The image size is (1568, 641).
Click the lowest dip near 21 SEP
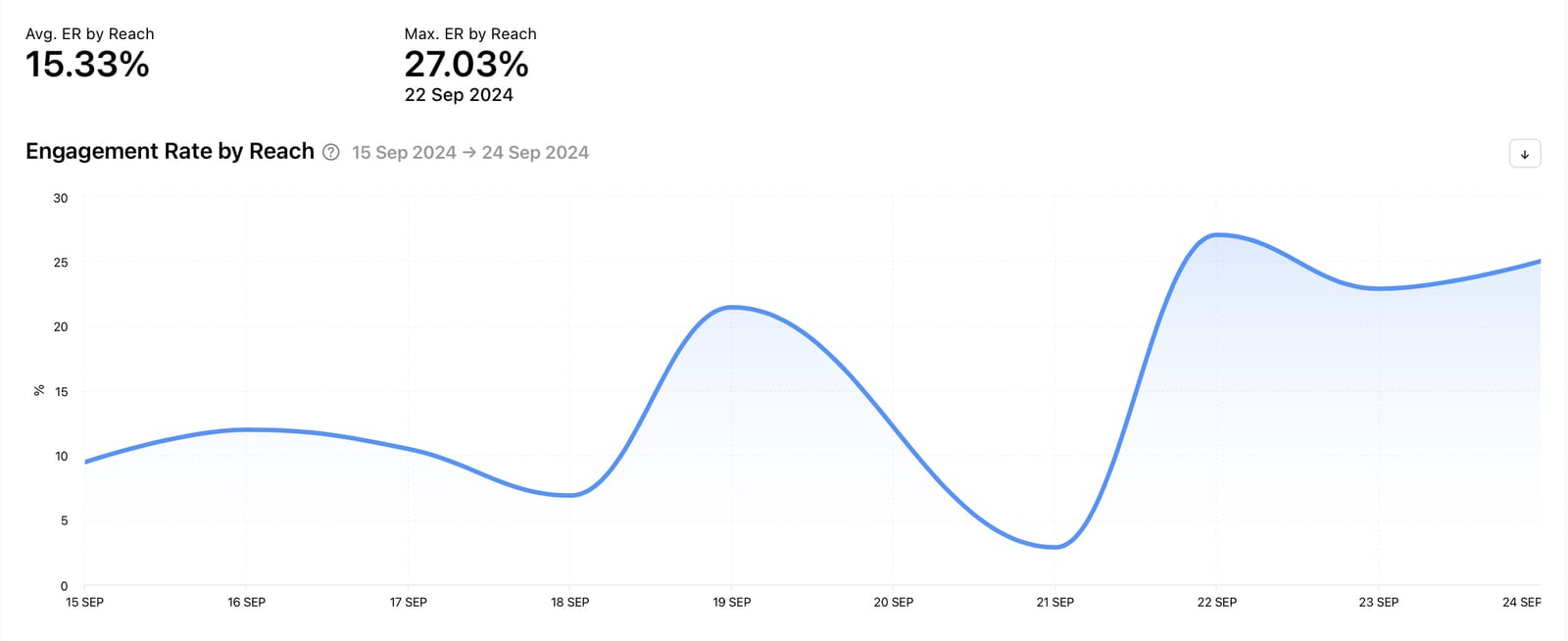(1055, 546)
